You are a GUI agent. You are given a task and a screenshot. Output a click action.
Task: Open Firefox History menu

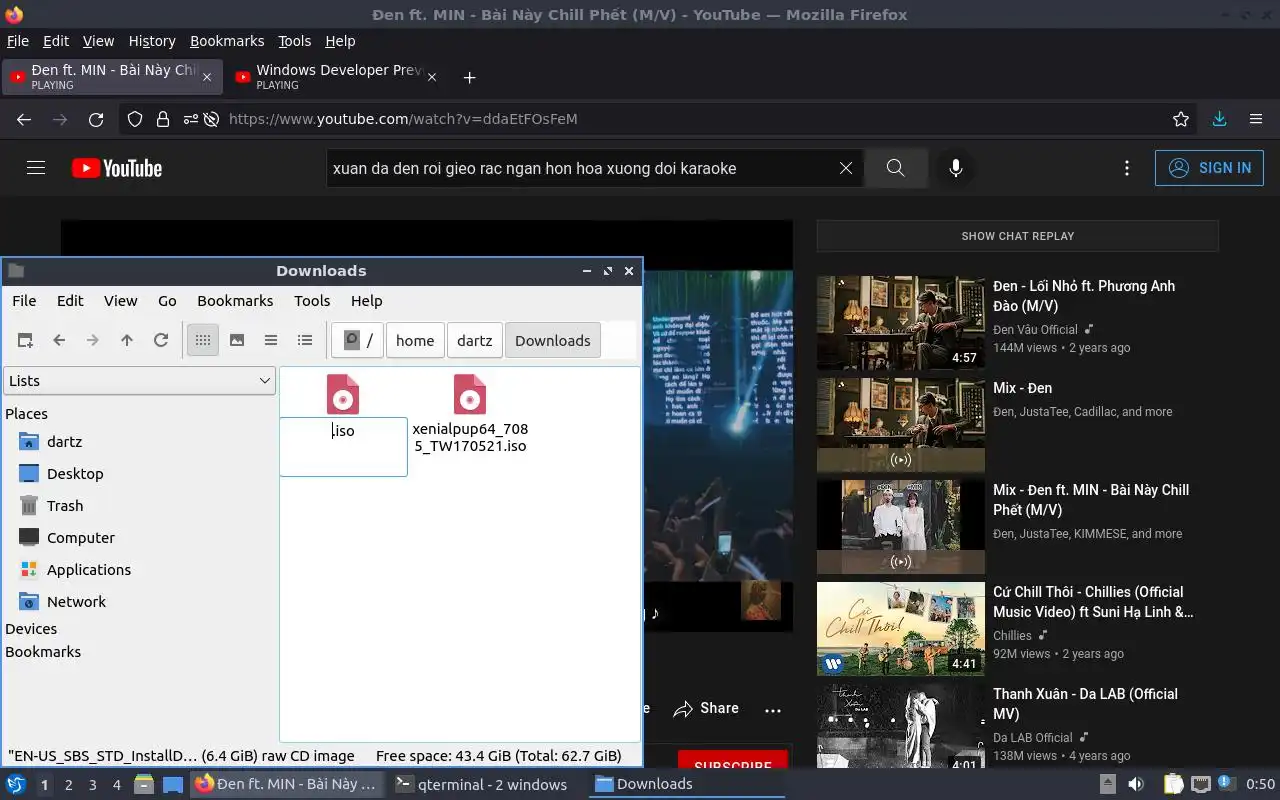pos(152,41)
